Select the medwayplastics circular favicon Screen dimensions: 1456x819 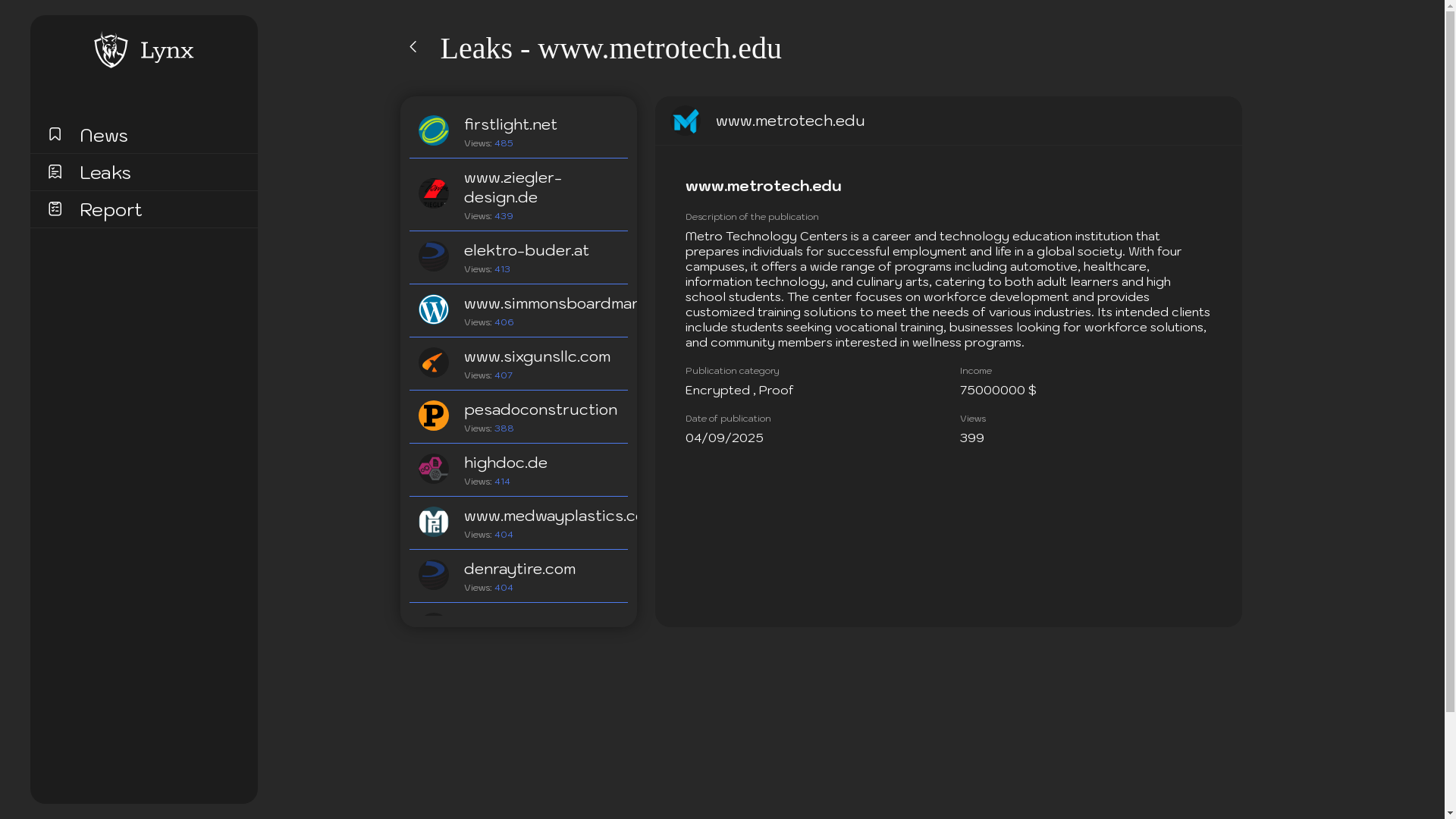point(433,522)
